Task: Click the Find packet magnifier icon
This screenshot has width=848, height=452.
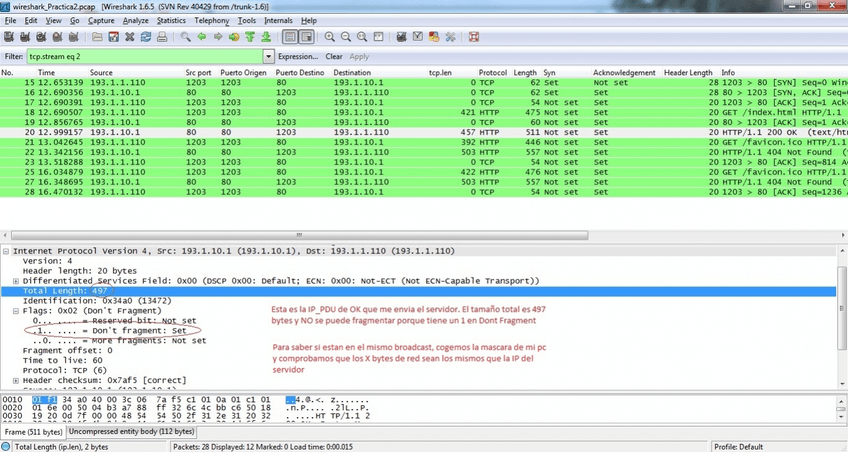Action: 186,37
